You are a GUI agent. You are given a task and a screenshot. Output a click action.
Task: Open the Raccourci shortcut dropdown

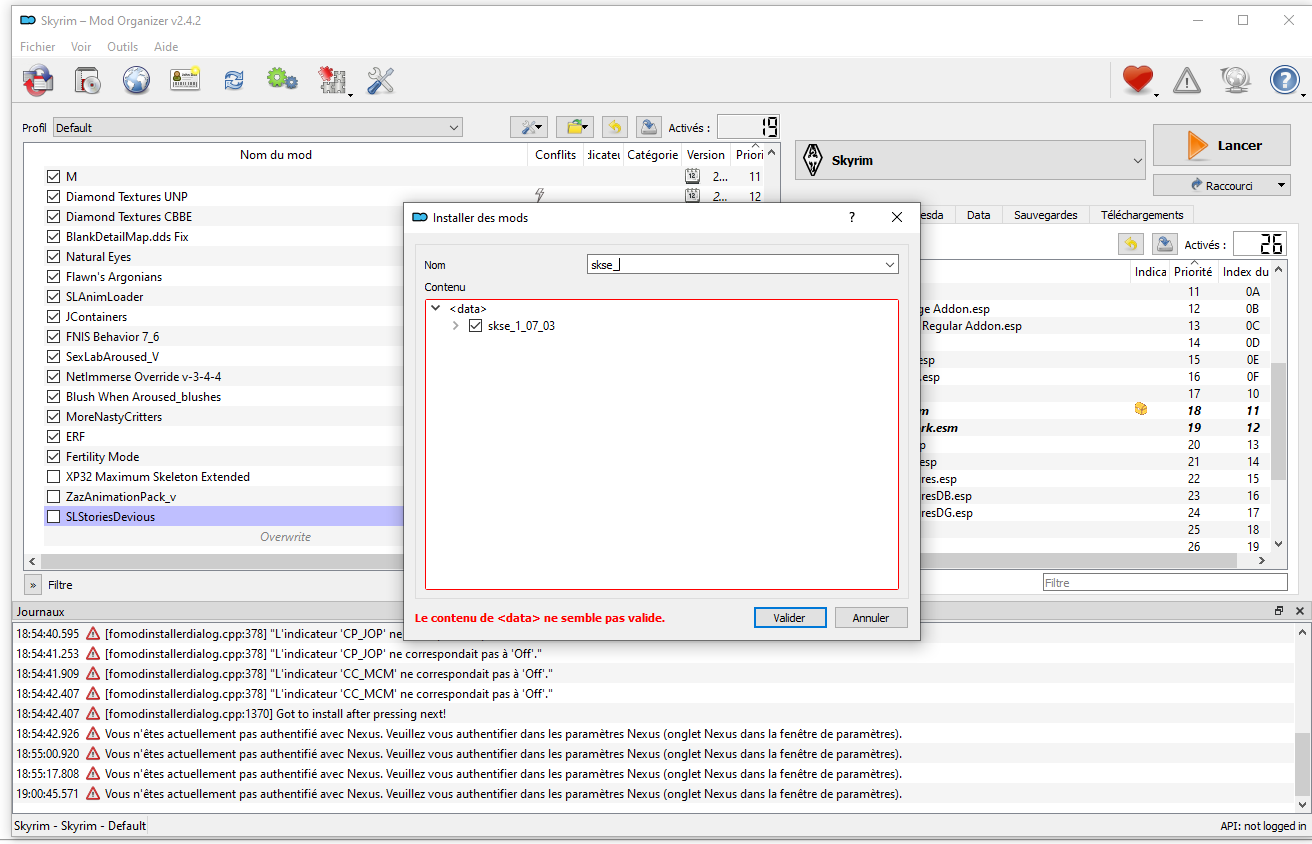tap(1222, 185)
